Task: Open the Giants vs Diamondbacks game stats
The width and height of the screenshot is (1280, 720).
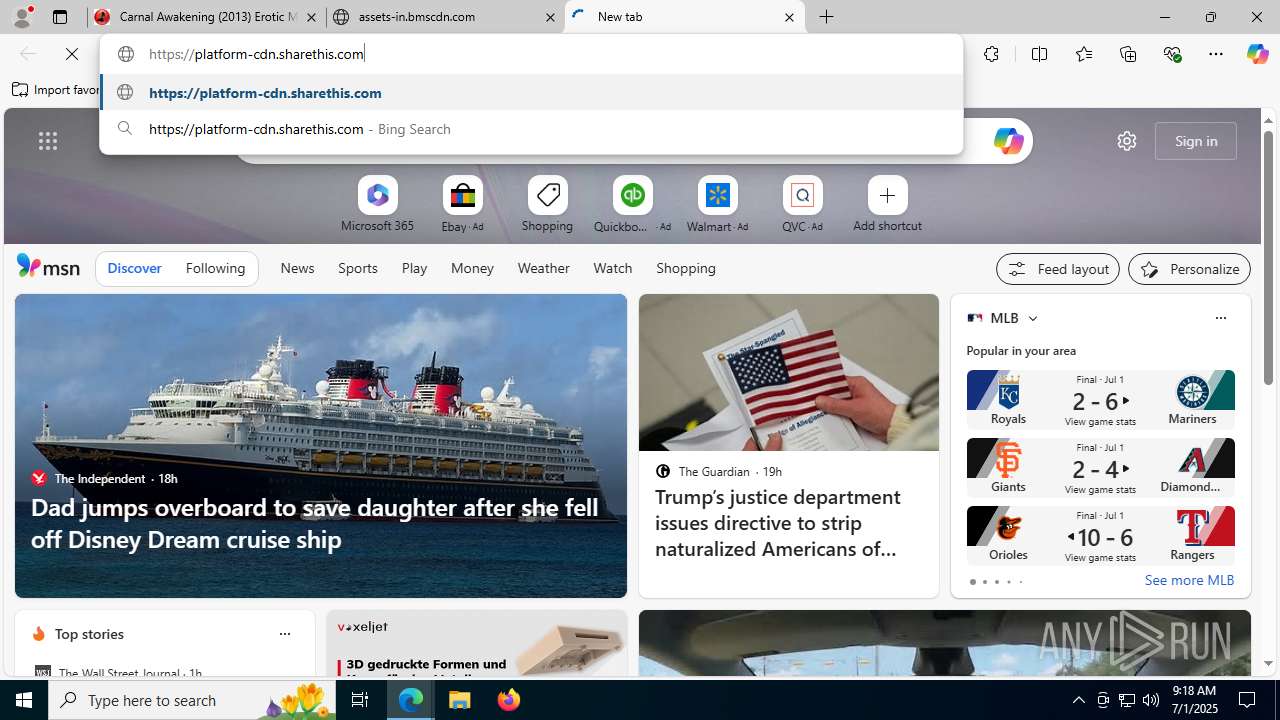Action: coord(1100,468)
